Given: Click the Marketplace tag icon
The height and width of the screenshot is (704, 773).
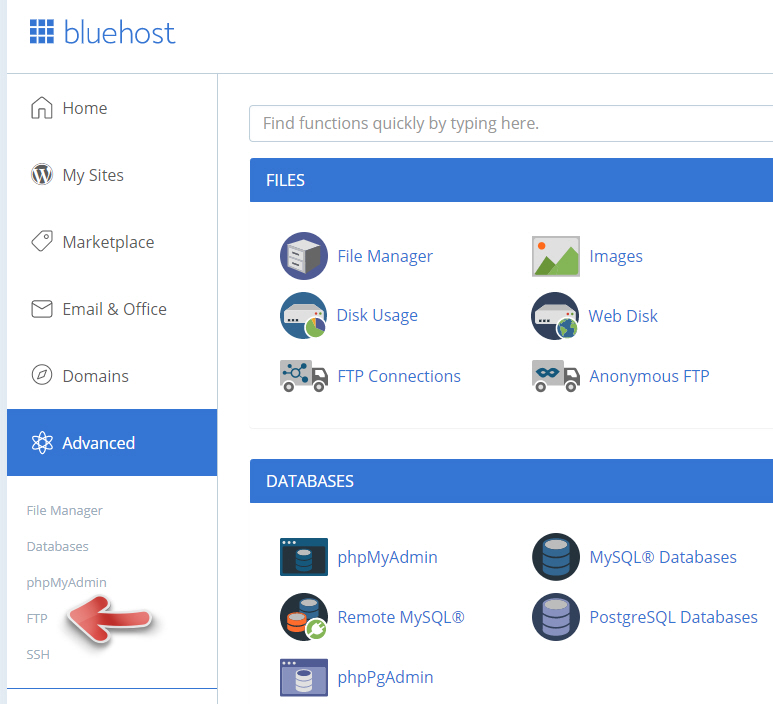Looking at the screenshot, I should click(42, 241).
